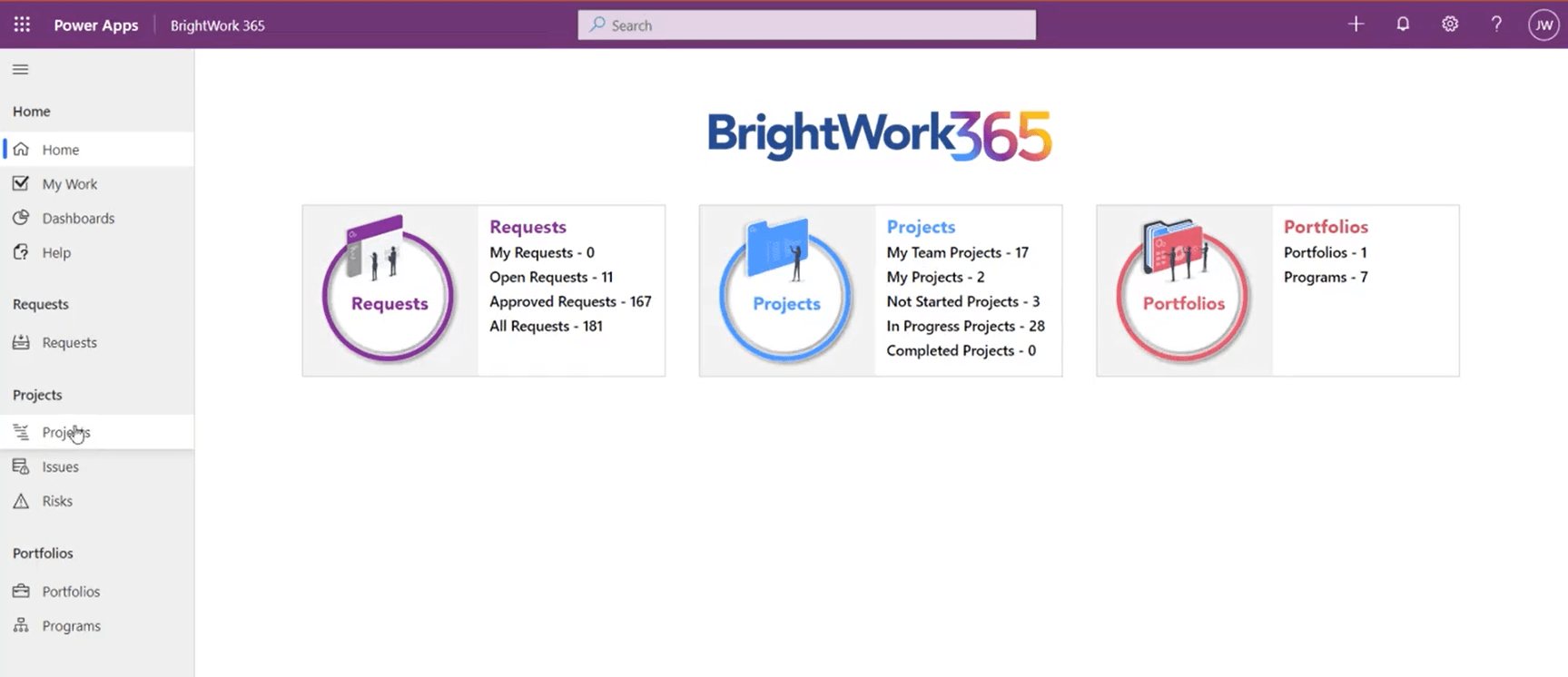Viewport: 1568px width, 677px height.
Task: Open the settings gear icon
Action: (1450, 25)
